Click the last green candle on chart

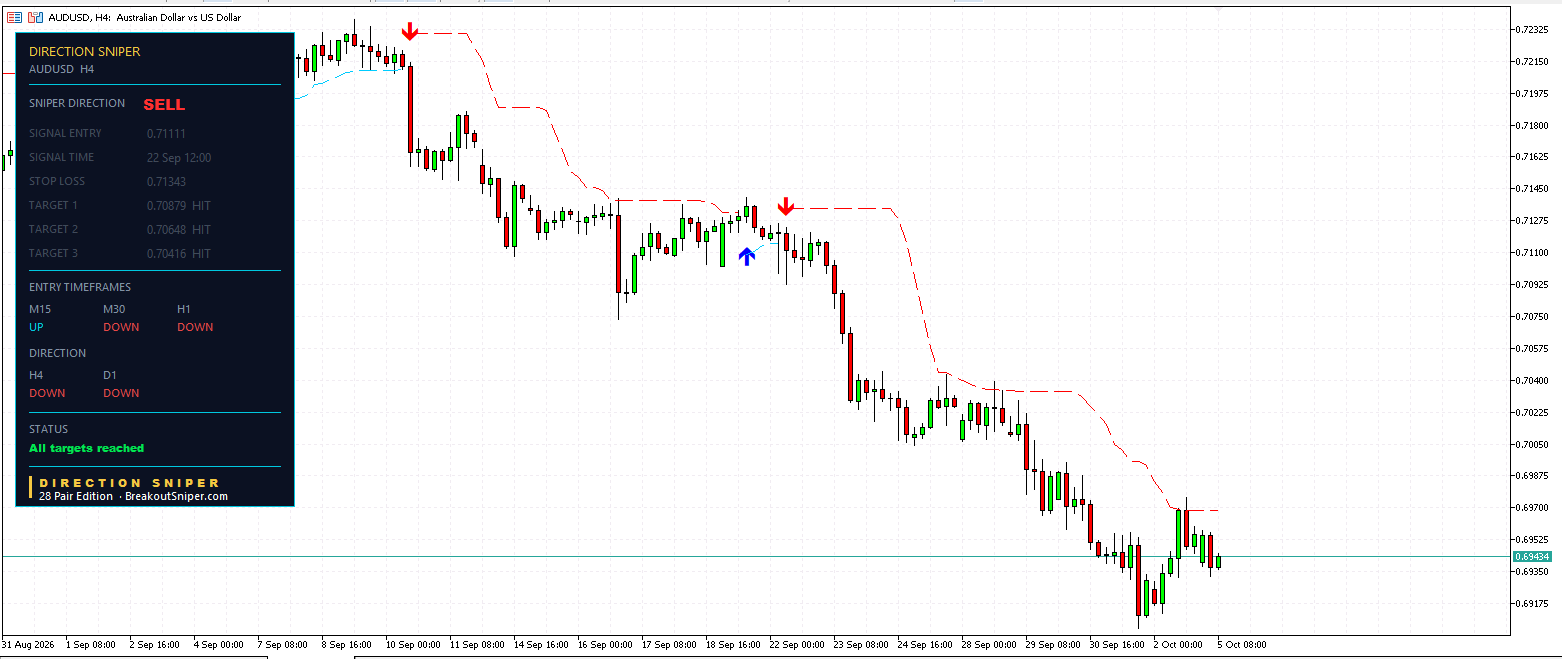click(1218, 562)
